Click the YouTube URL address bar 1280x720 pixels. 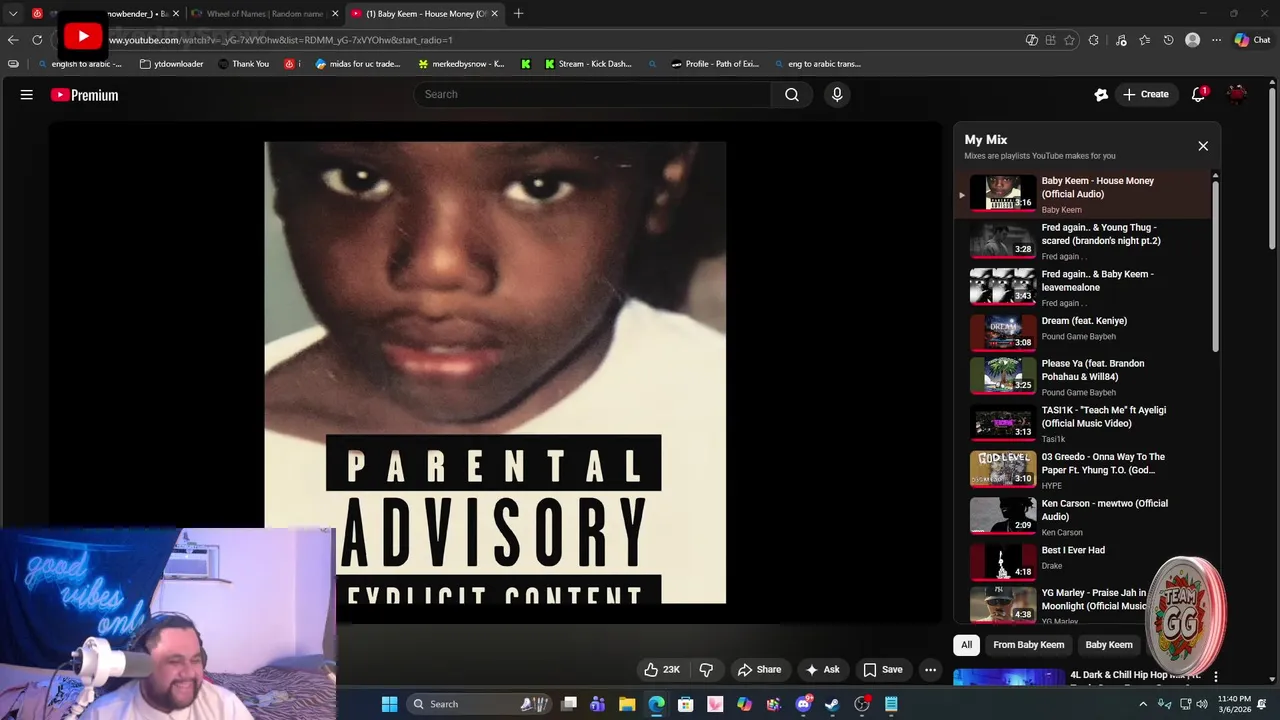click(x=540, y=40)
